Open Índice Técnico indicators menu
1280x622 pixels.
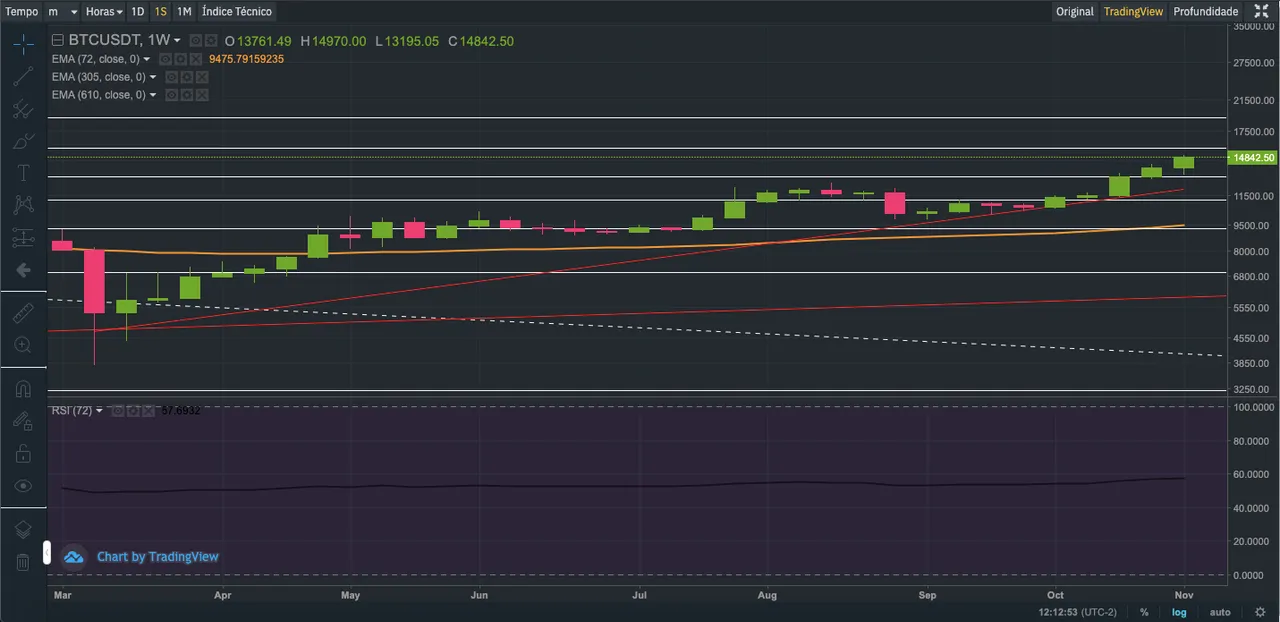point(236,11)
